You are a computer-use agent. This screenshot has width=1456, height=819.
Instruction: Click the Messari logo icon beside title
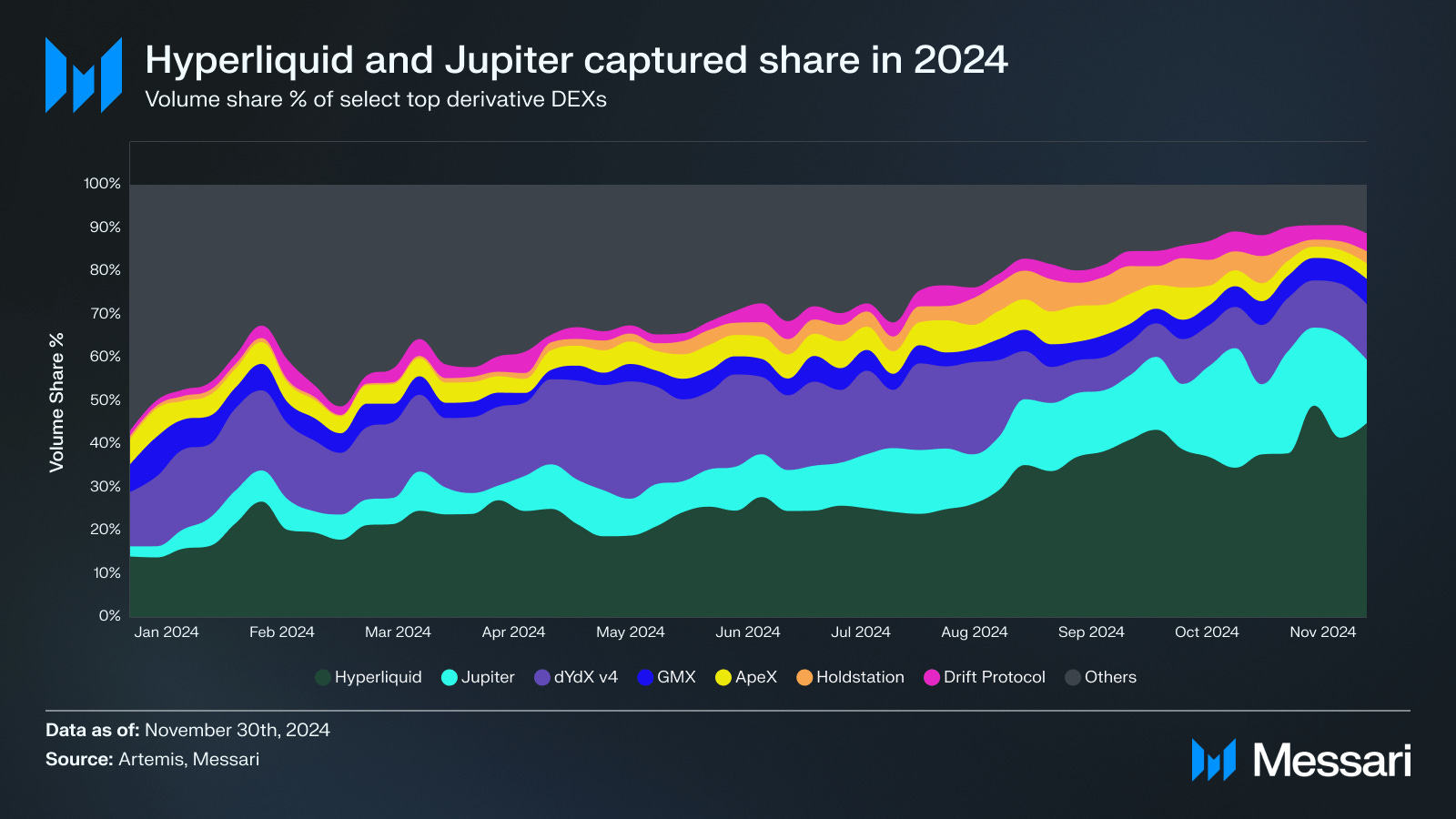84,75
